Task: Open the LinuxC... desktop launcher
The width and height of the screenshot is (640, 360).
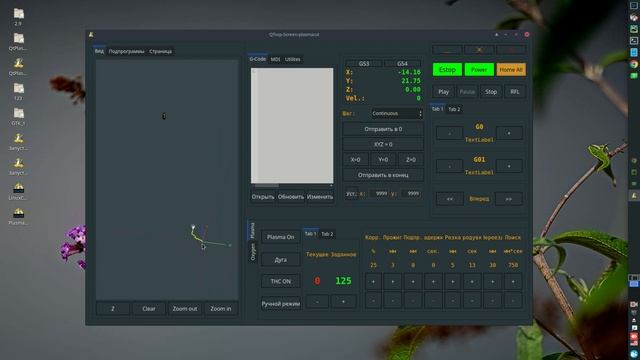Action: pos(18,191)
